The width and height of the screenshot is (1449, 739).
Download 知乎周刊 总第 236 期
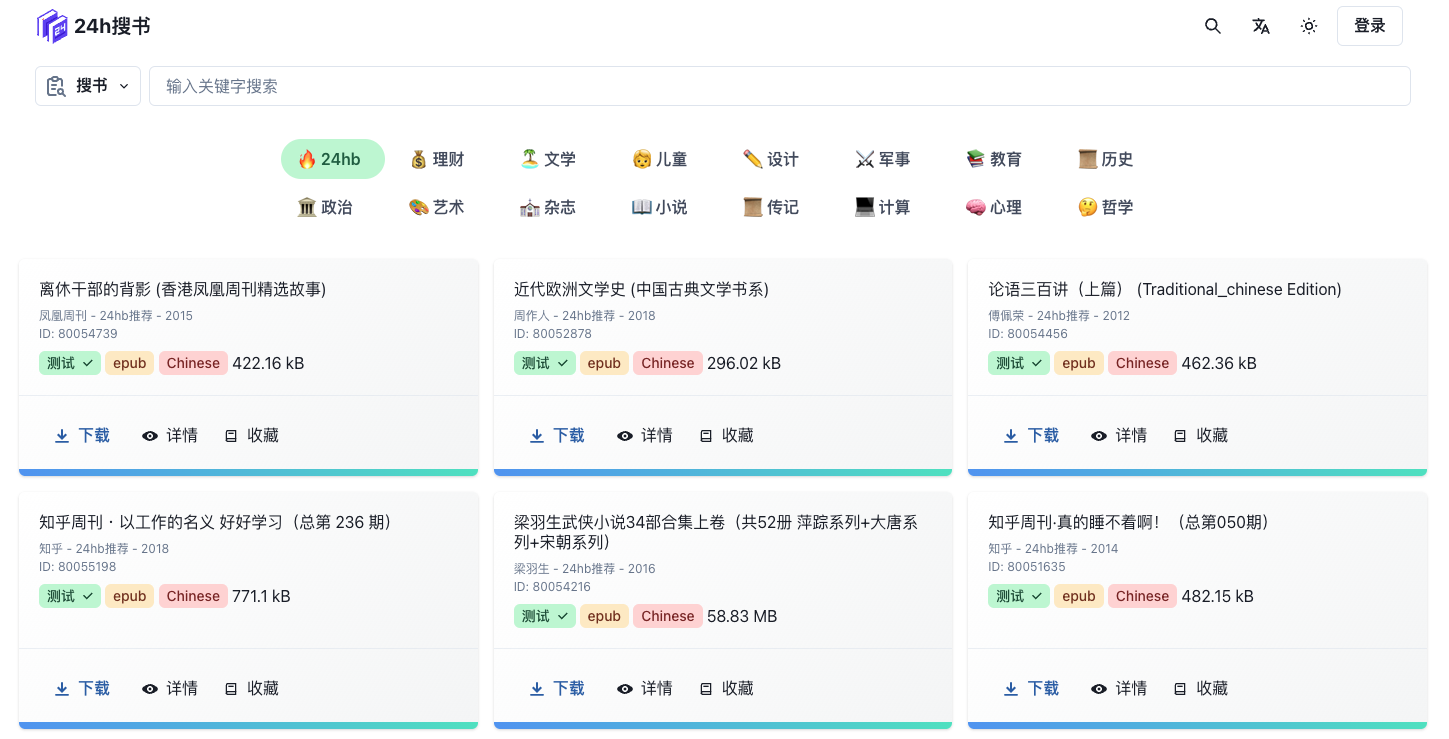point(82,688)
